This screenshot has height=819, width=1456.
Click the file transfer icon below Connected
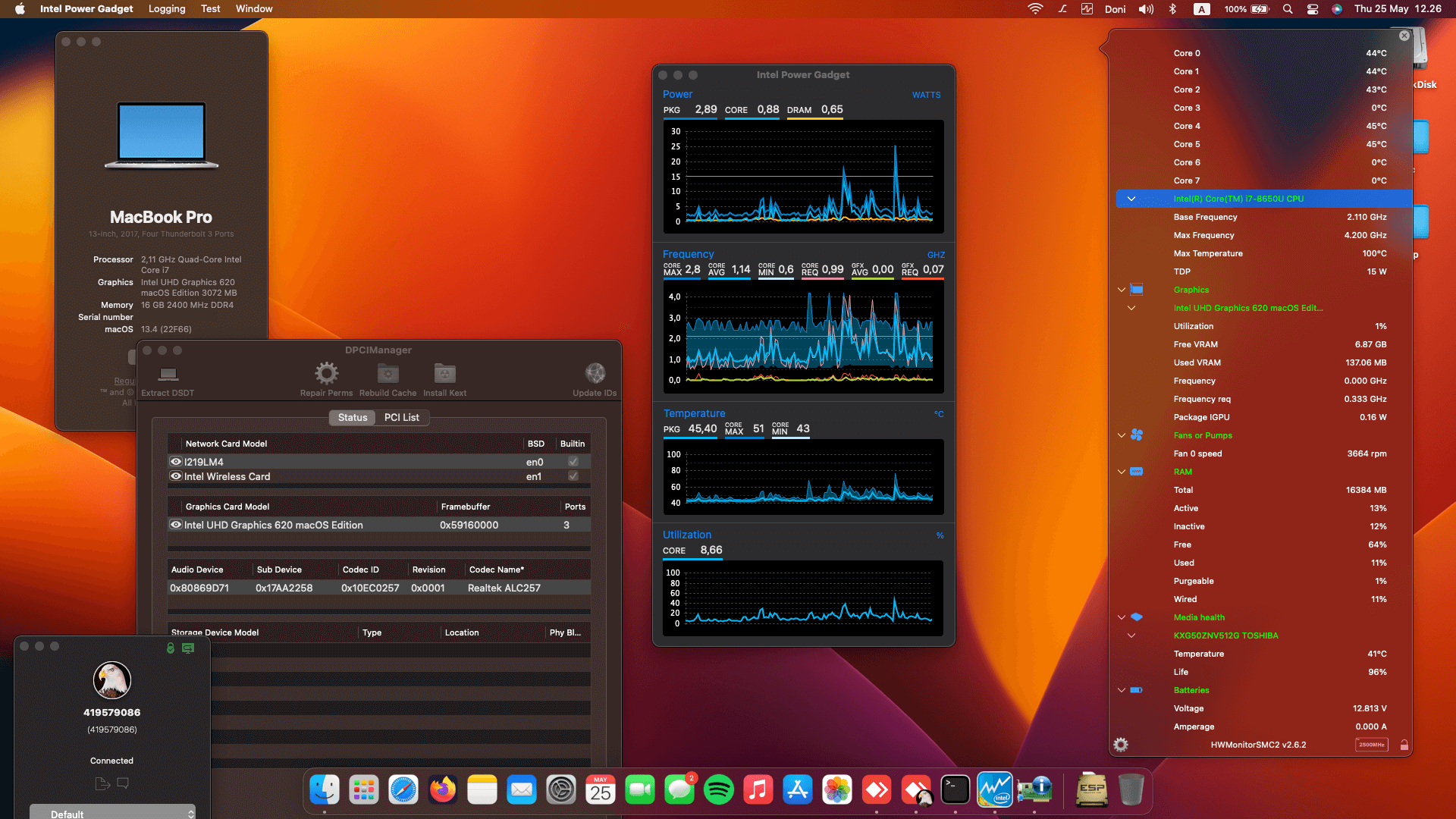point(102,783)
